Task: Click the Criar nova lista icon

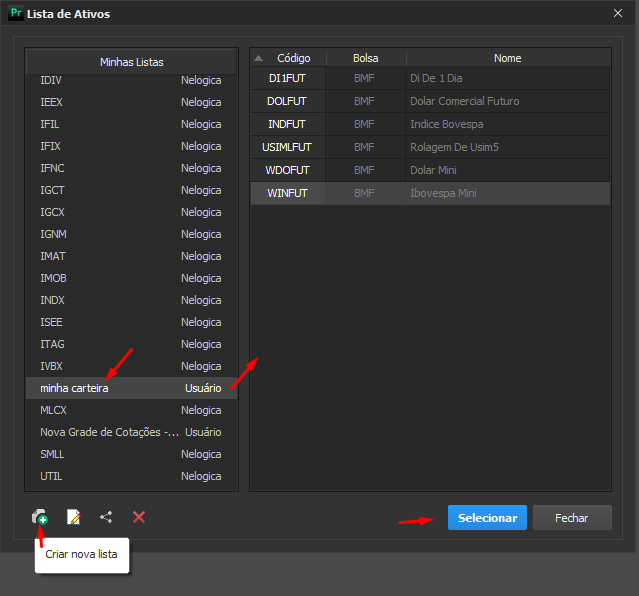Action: click(x=40, y=517)
